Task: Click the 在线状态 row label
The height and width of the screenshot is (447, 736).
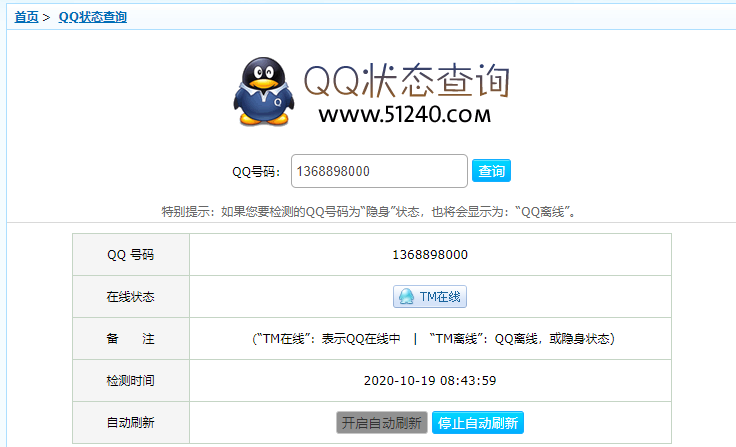Action: point(130,297)
